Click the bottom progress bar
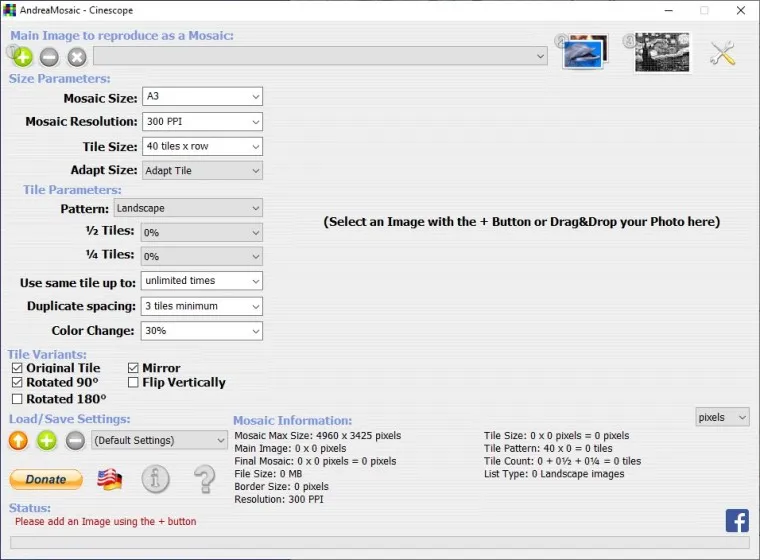This screenshot has height=560, width=760. (x=380, y=542)
